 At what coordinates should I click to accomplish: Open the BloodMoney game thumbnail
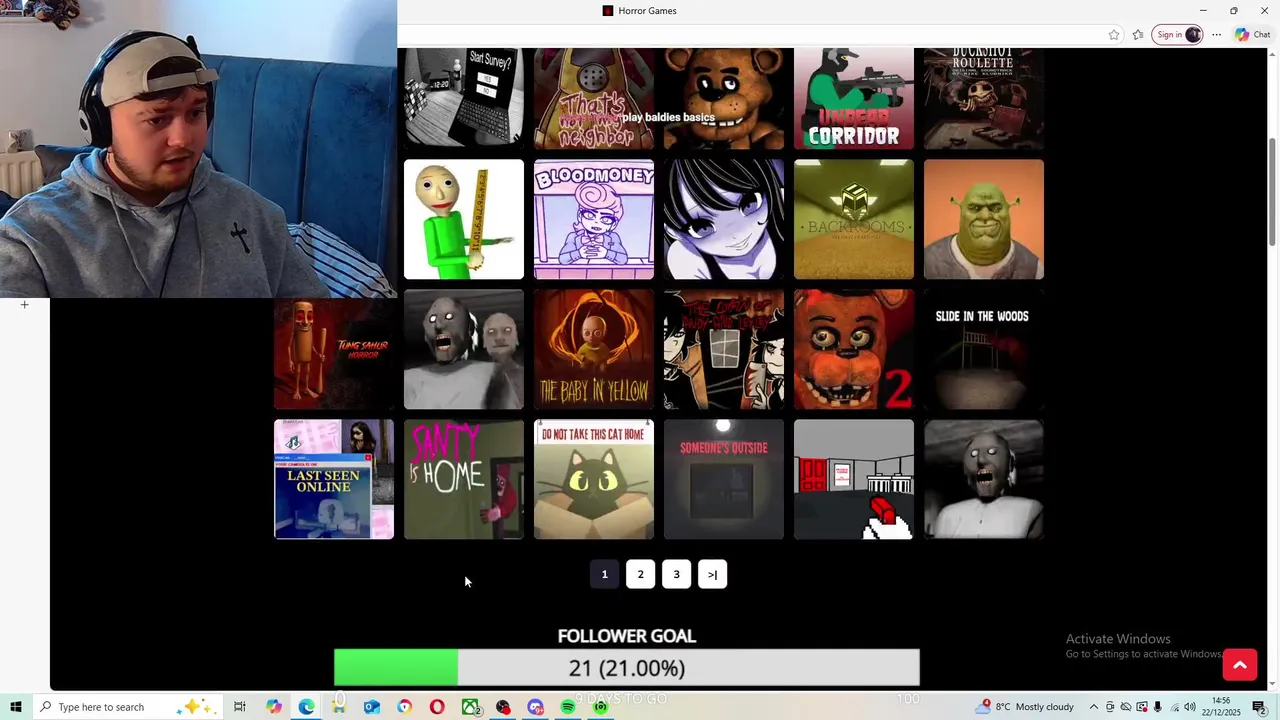pos(594,219)
